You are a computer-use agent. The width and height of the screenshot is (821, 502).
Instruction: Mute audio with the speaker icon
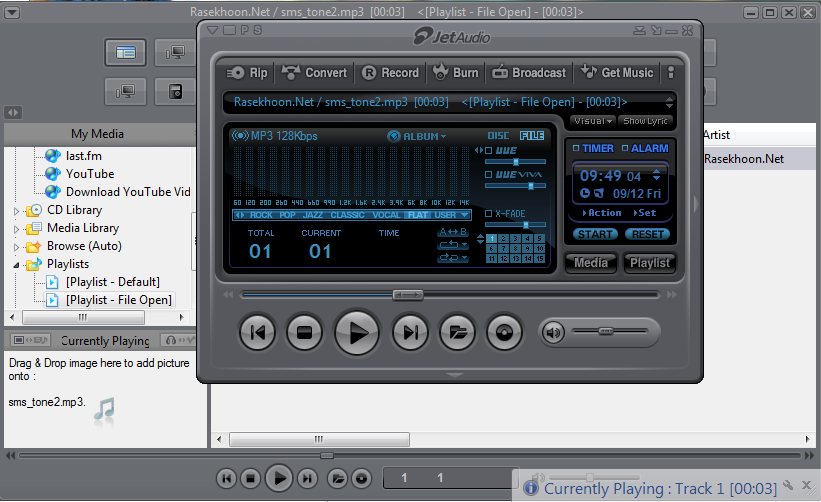(x=553, y=332)
